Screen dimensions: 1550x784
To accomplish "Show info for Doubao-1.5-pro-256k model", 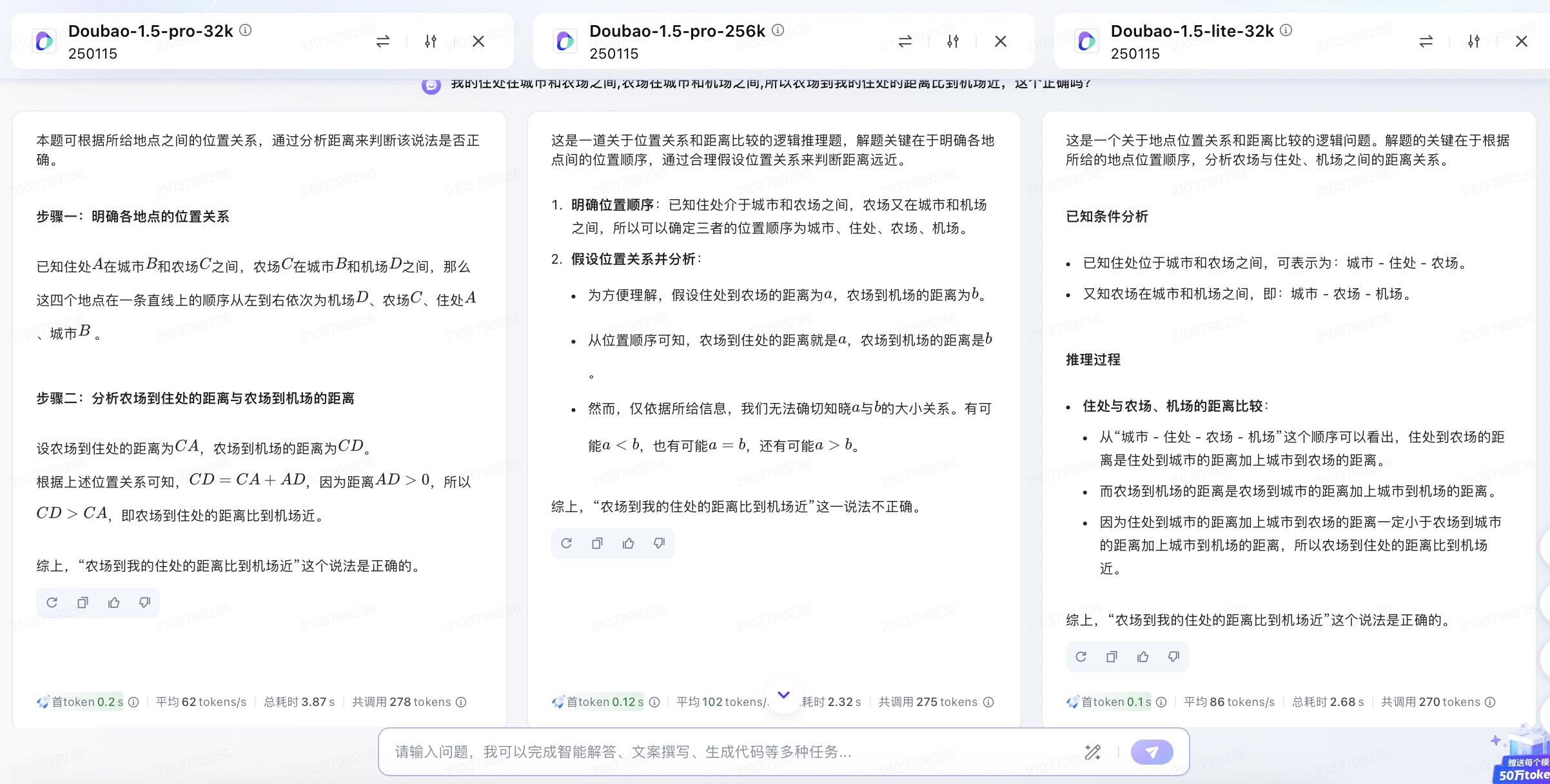I will click(778, 30).
